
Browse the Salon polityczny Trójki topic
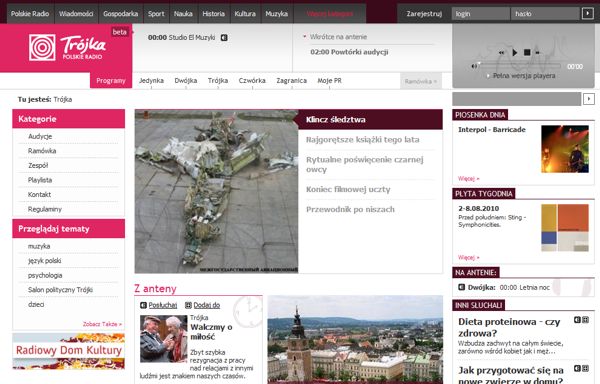[60, 290]
